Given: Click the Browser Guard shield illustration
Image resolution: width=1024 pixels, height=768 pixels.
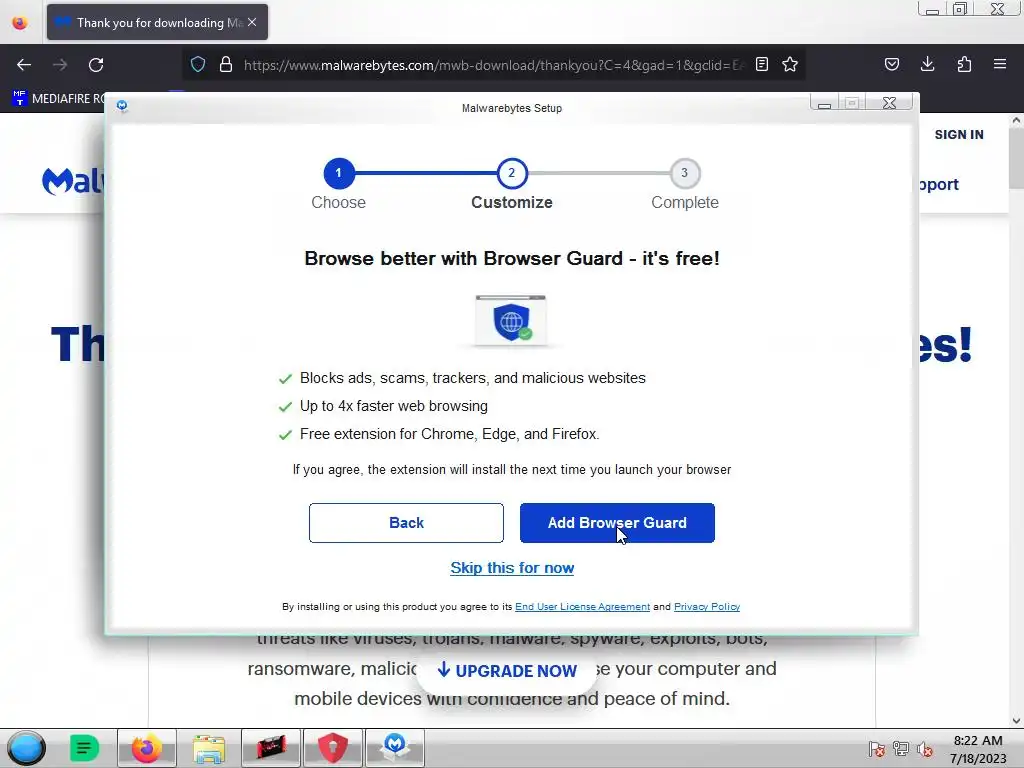Looking at the screenshot, I should [511, 320].
